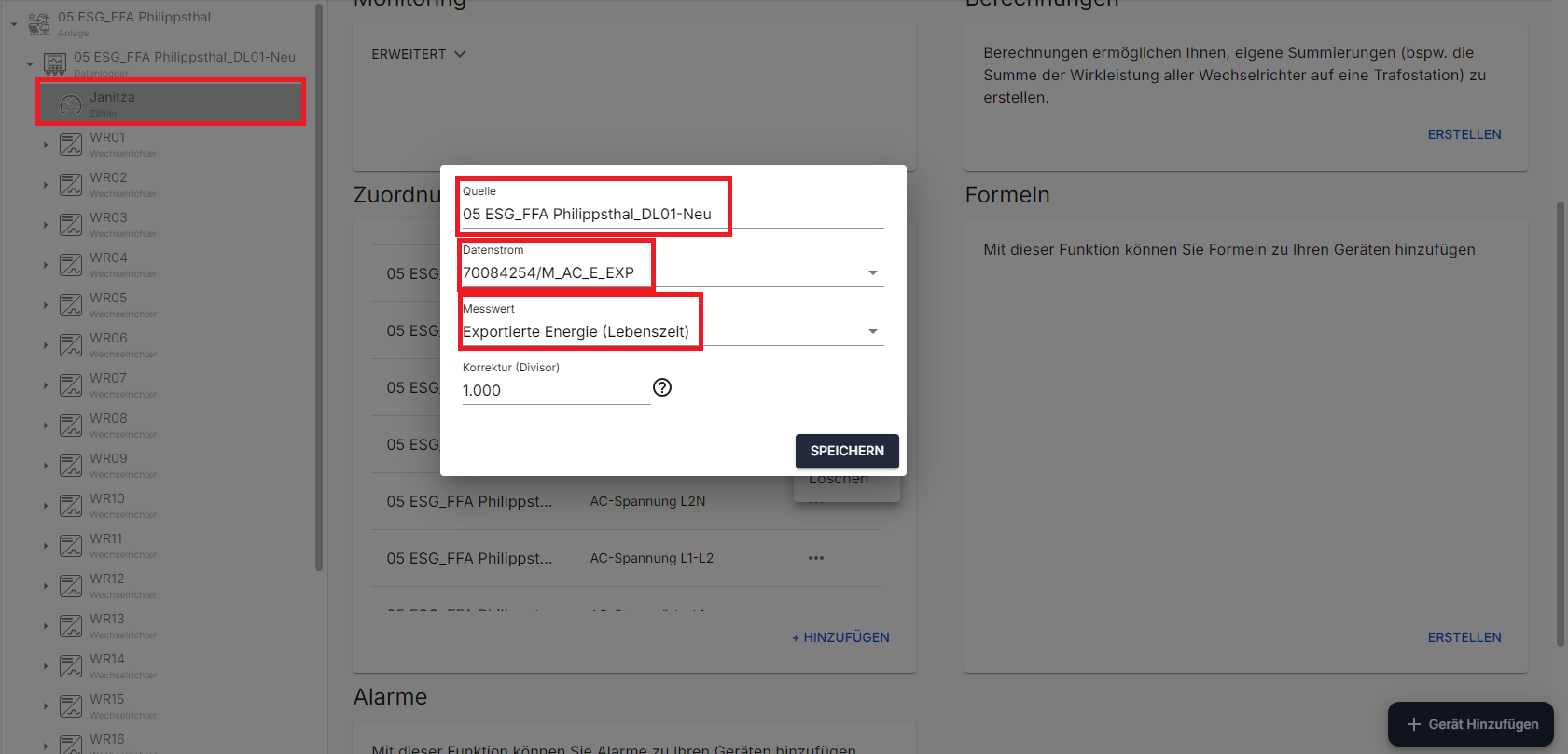Click the Janitza meter icon
This screenshot has width=1568, height=754.
point(71,105)
